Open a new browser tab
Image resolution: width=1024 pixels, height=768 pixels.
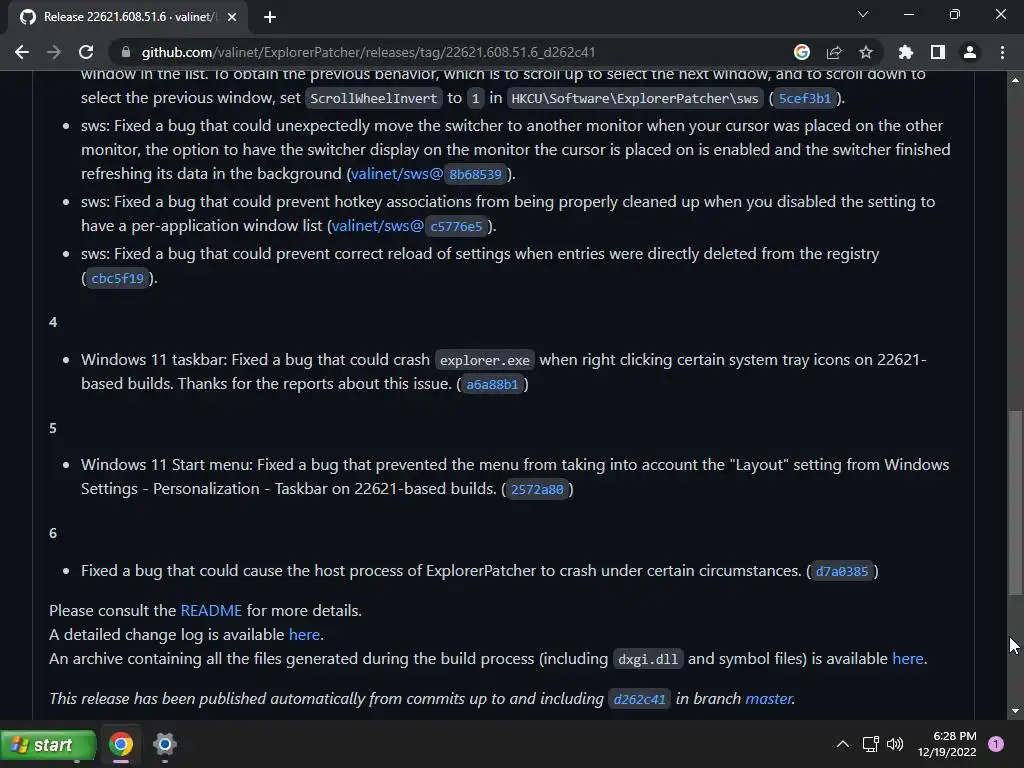point(270,17)
